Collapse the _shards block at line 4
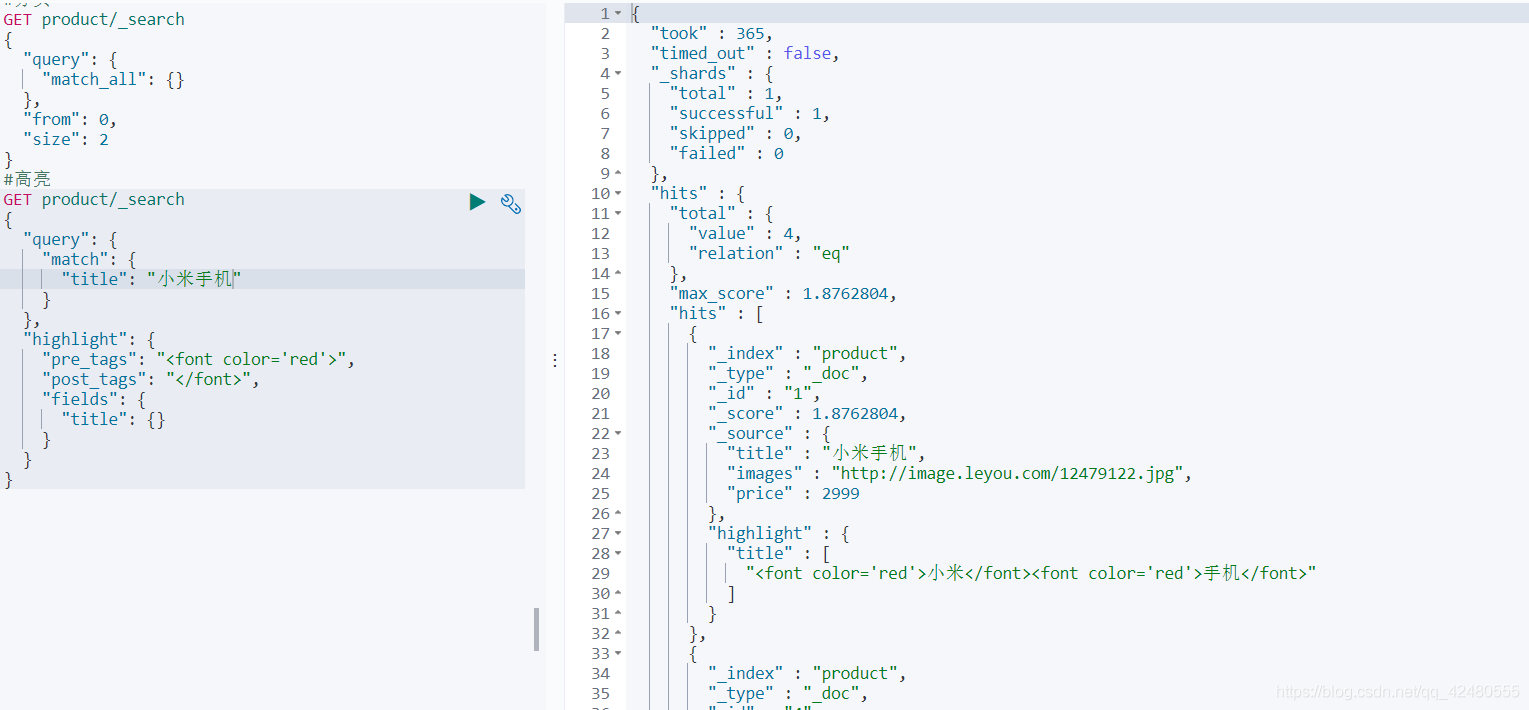The width and height of the screenshot is (1529, 710). (x=618, y=74)
